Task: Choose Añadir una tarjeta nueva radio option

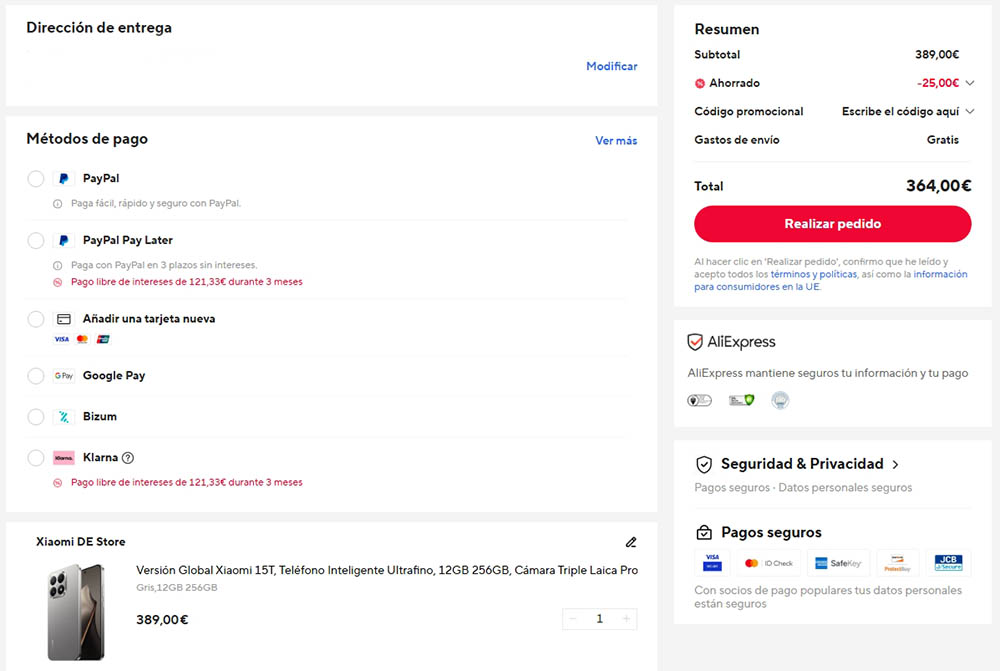Action: point(36,319)
